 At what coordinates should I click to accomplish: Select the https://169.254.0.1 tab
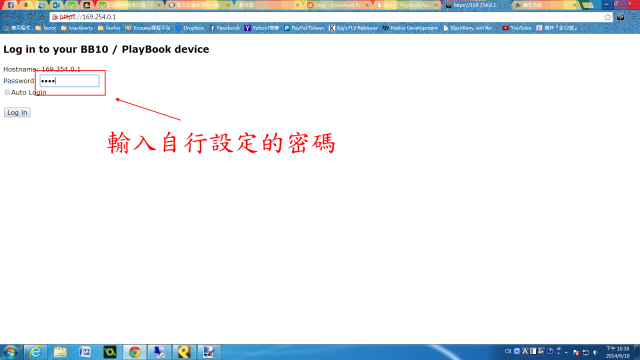tap(476, 5)
